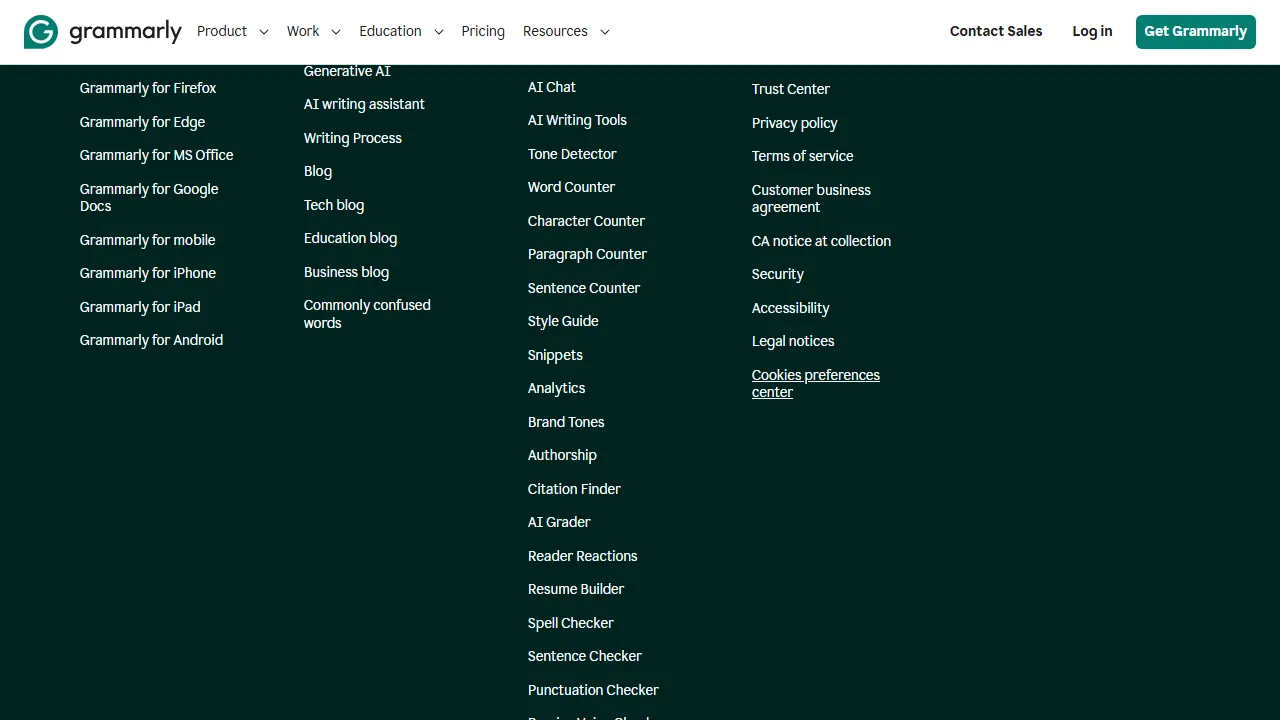The width and height of the screenshot is (1280, 720).
Task: Open the Product navigation item
Action: [x=222, y=31]
